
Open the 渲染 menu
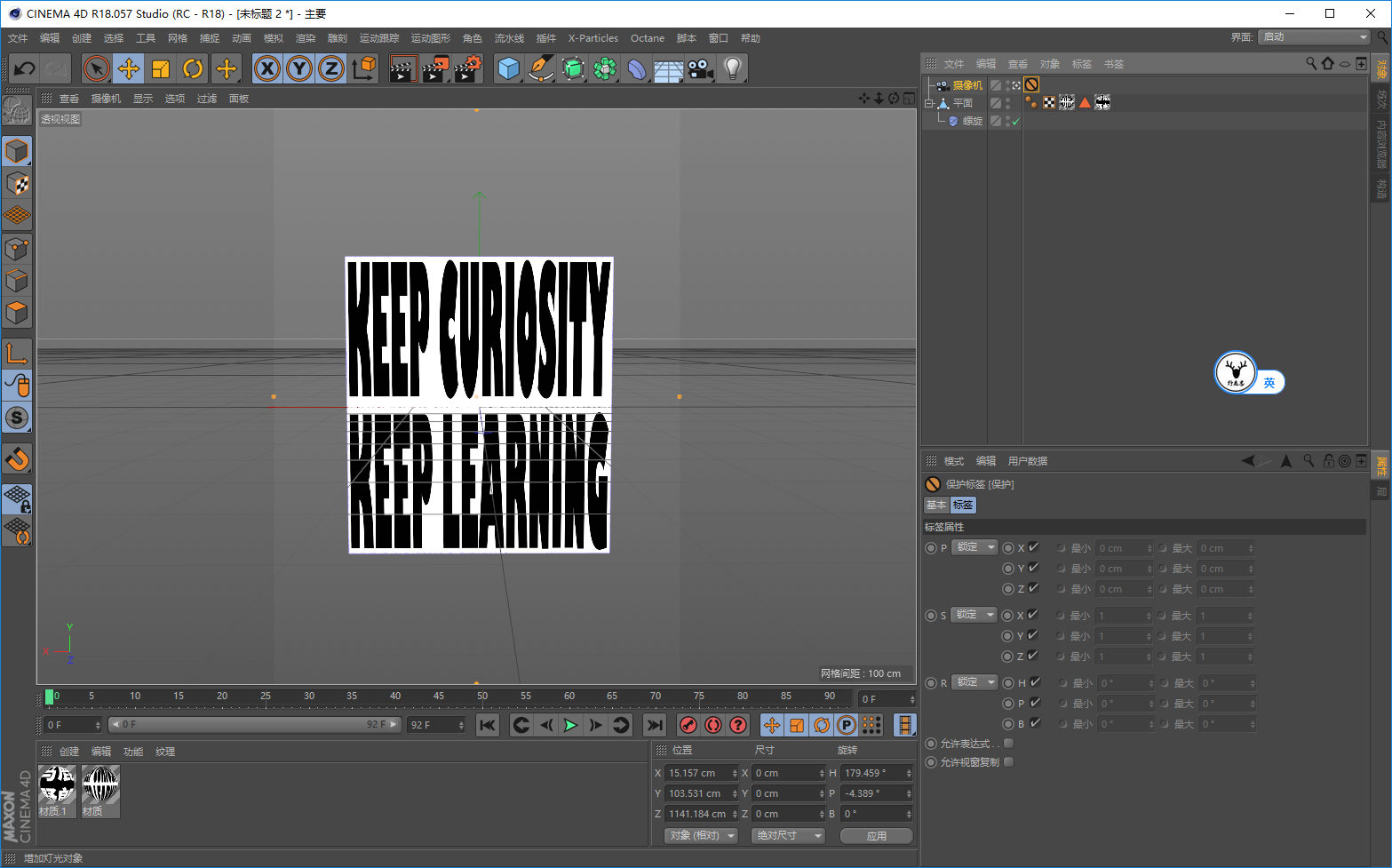(x=306, y=38)
